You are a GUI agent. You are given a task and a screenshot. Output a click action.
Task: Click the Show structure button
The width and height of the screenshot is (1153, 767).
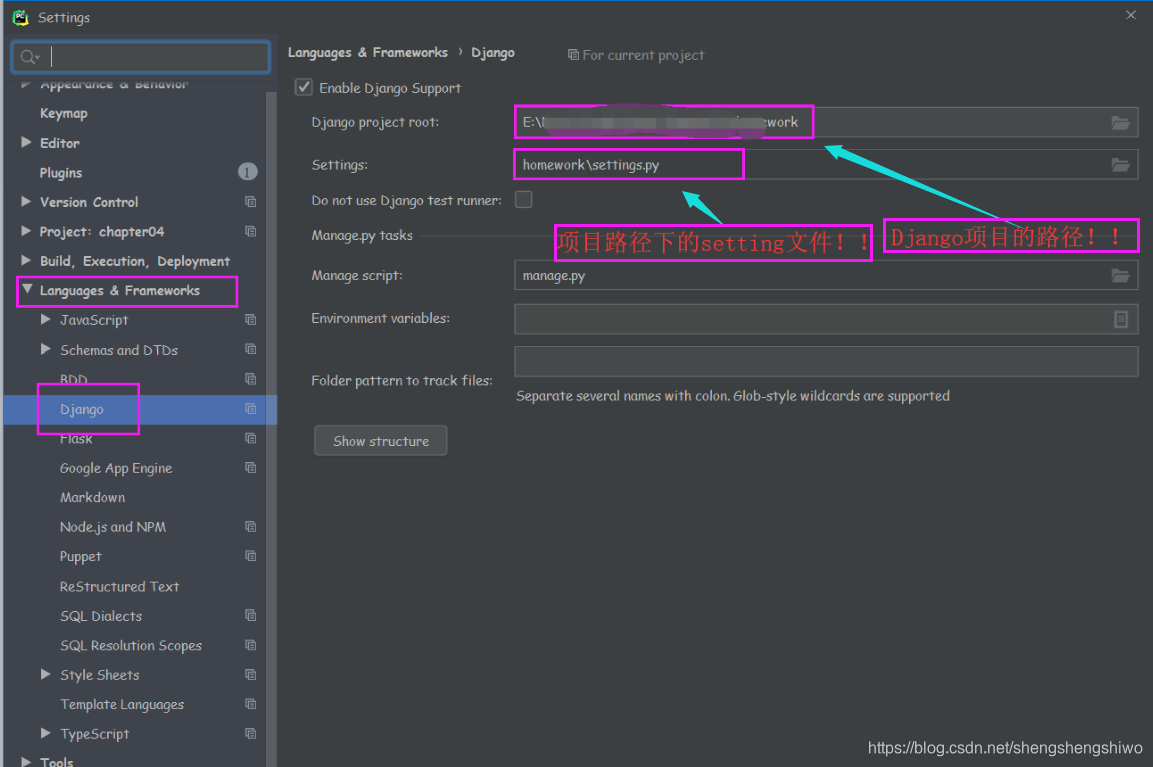pos(381,441)
